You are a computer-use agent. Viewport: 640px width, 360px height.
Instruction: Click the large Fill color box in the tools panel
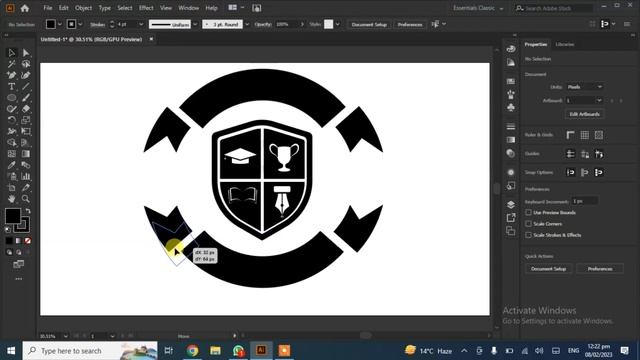coord(13,216)
